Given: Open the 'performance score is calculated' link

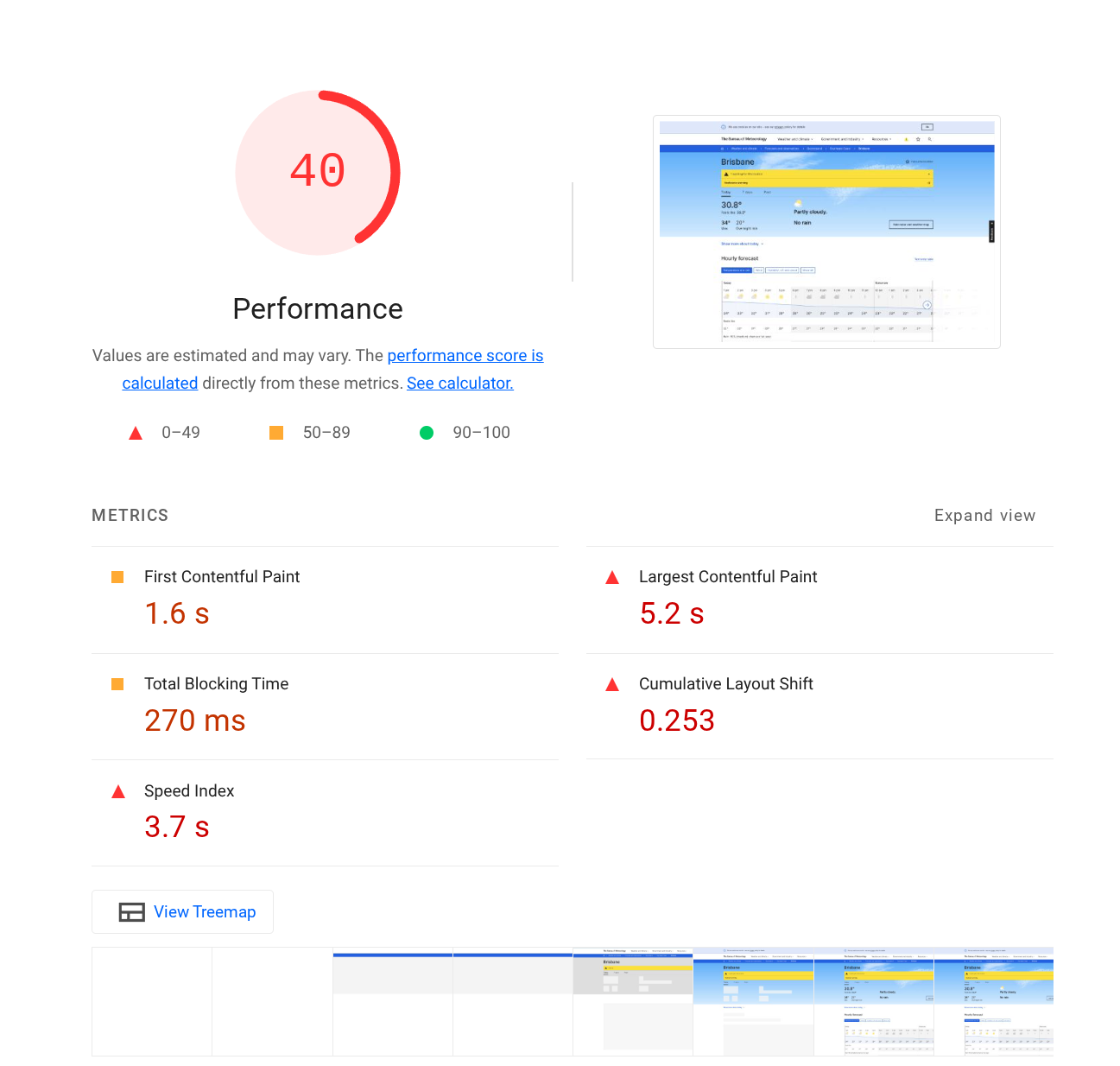Looking at the screenshot, I should pos(465,356).
